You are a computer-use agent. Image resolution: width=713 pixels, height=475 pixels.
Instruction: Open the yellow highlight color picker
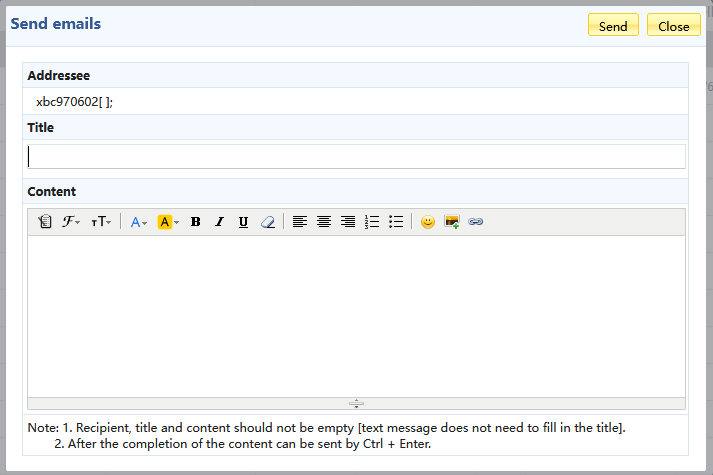[168, 222]
